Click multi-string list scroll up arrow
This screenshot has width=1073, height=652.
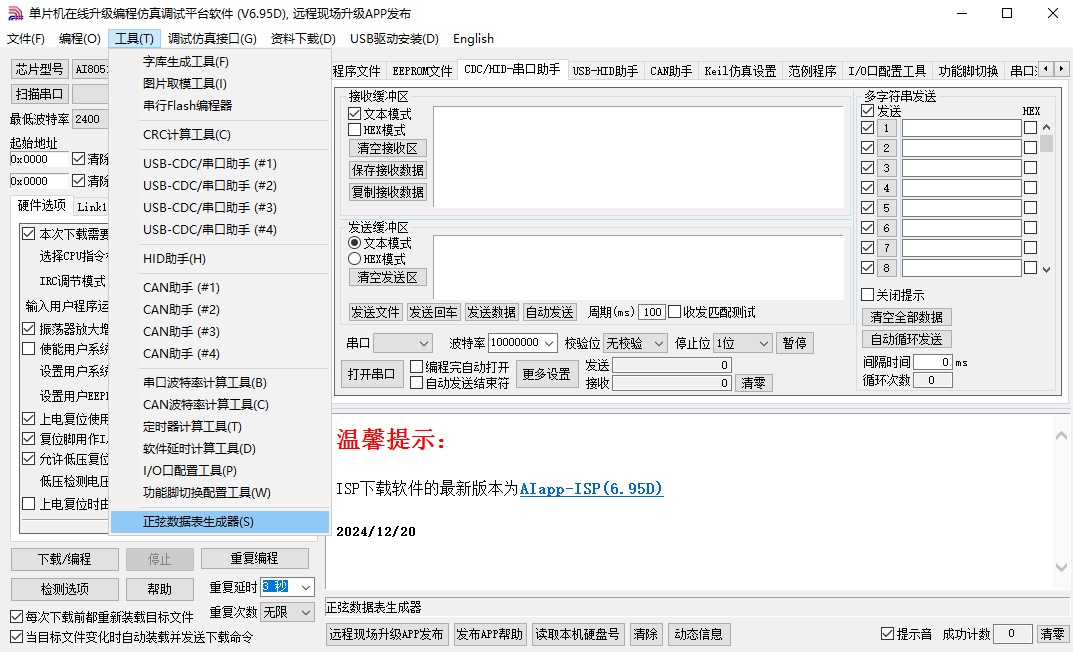[x=1046, y=127]
